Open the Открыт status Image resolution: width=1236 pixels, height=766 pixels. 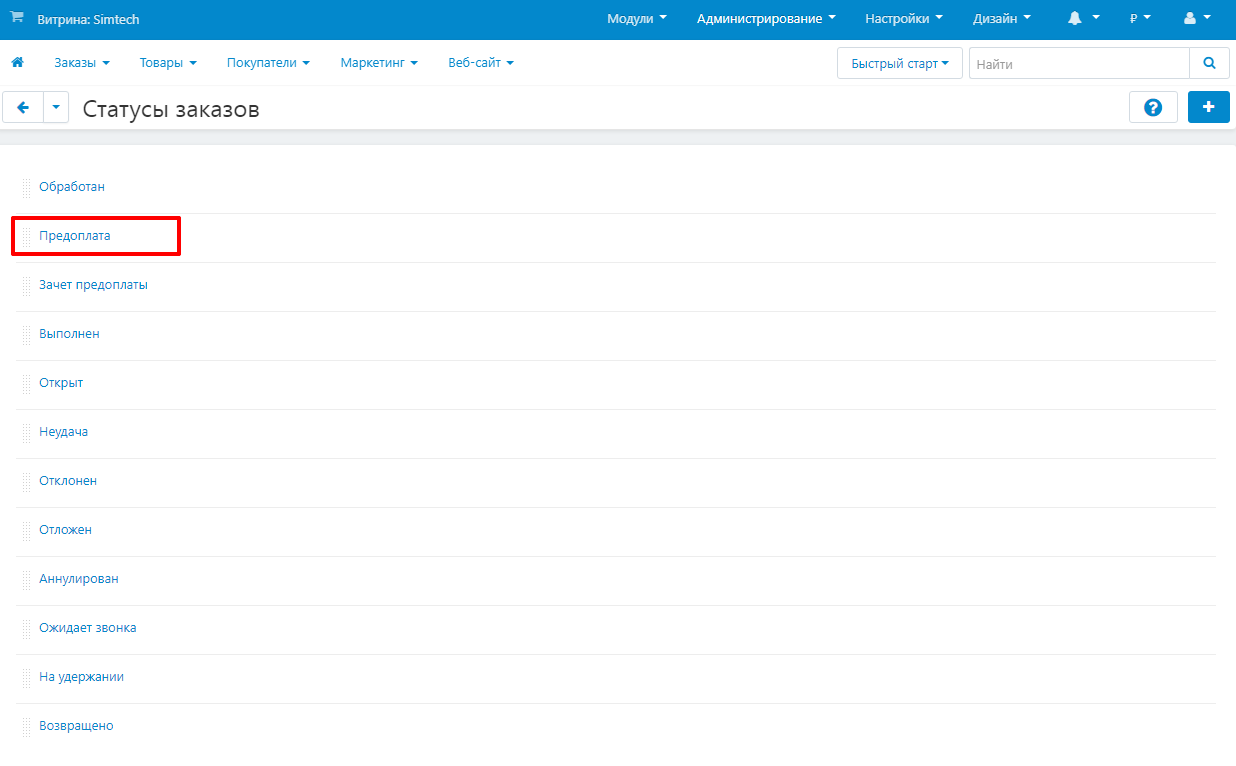pos(61,383)
